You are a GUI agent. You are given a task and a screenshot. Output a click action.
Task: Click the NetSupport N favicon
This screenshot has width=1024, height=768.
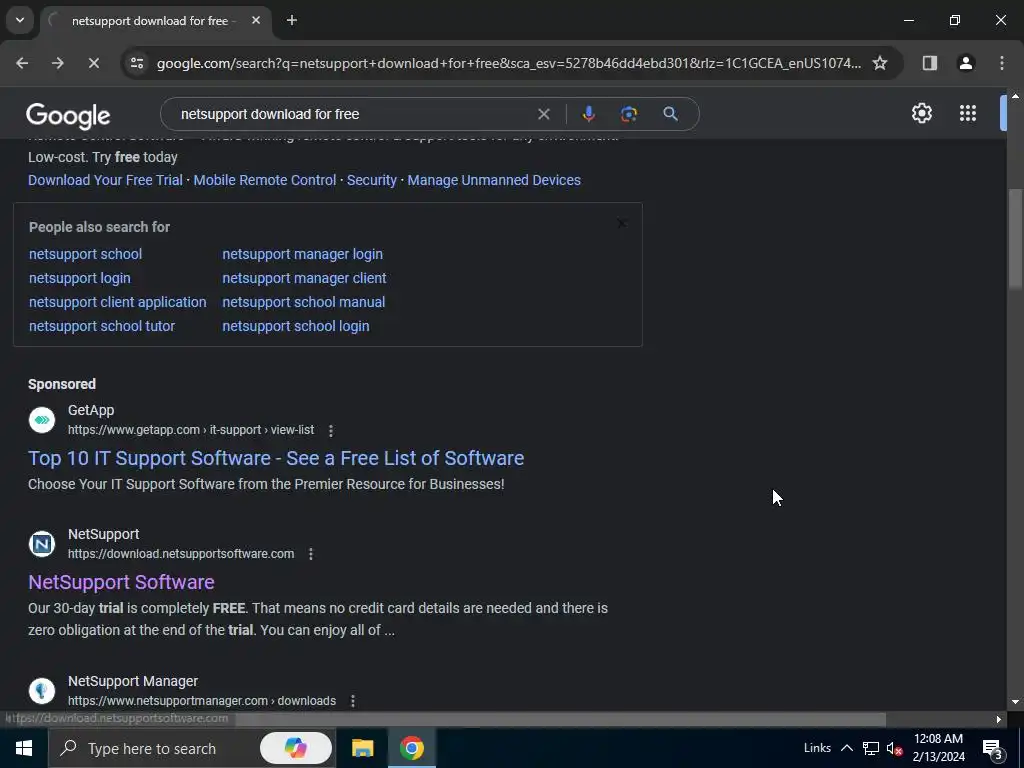(42, 543)
